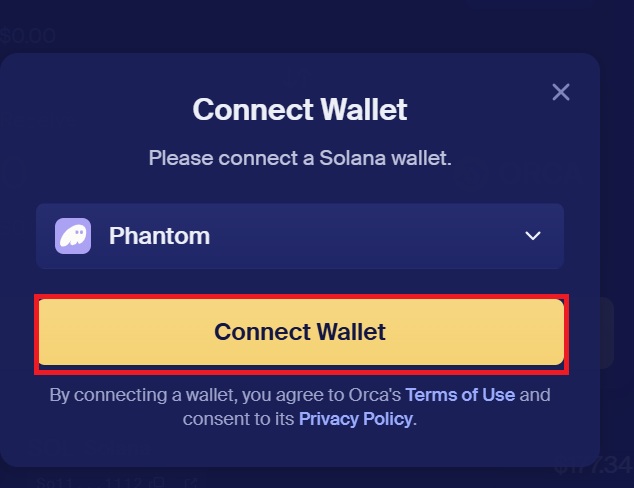Viewport: 634px width, 488px height.
Task: Click the "Connect Wallet" dialog heading
Action: [300, 109]
